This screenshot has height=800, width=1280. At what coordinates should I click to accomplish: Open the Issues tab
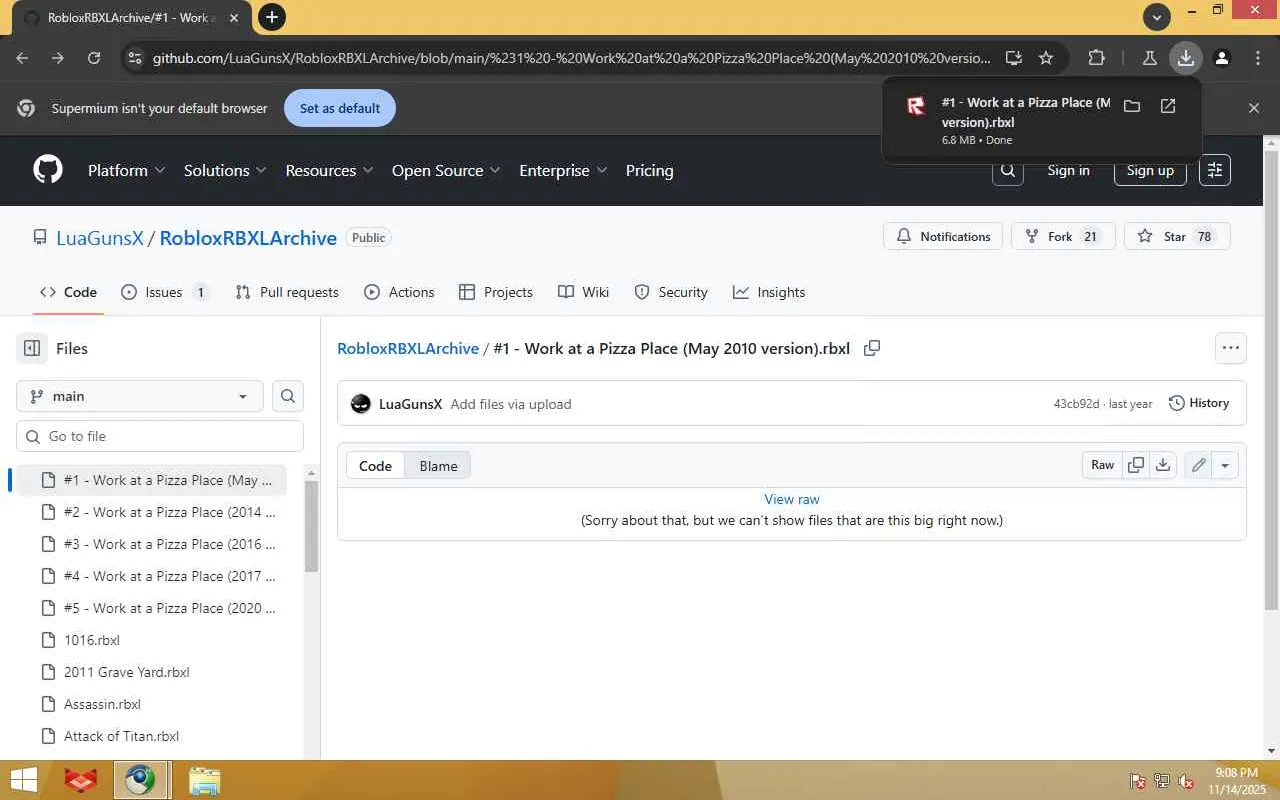[x=164, y=292]
